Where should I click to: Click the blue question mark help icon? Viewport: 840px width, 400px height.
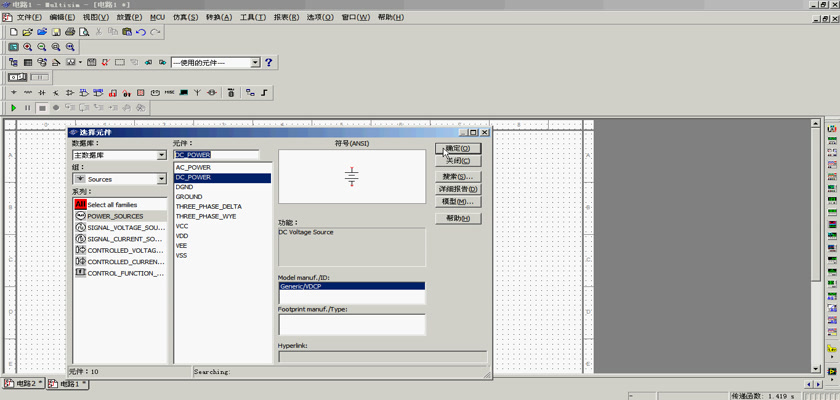tap(269, 63)
